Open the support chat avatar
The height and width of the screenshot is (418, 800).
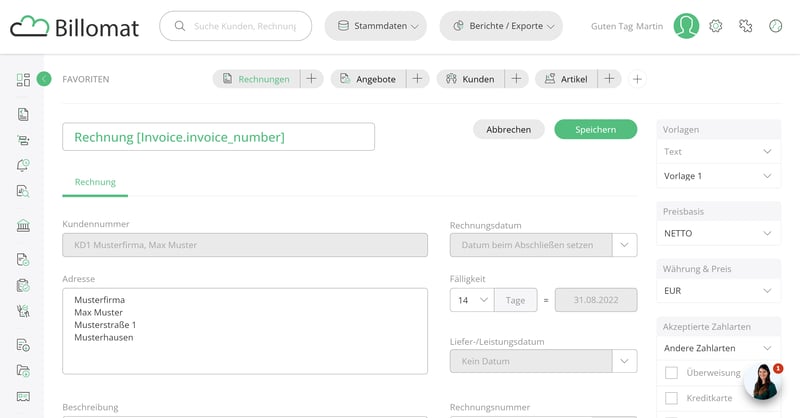click(x=762, y=381)
